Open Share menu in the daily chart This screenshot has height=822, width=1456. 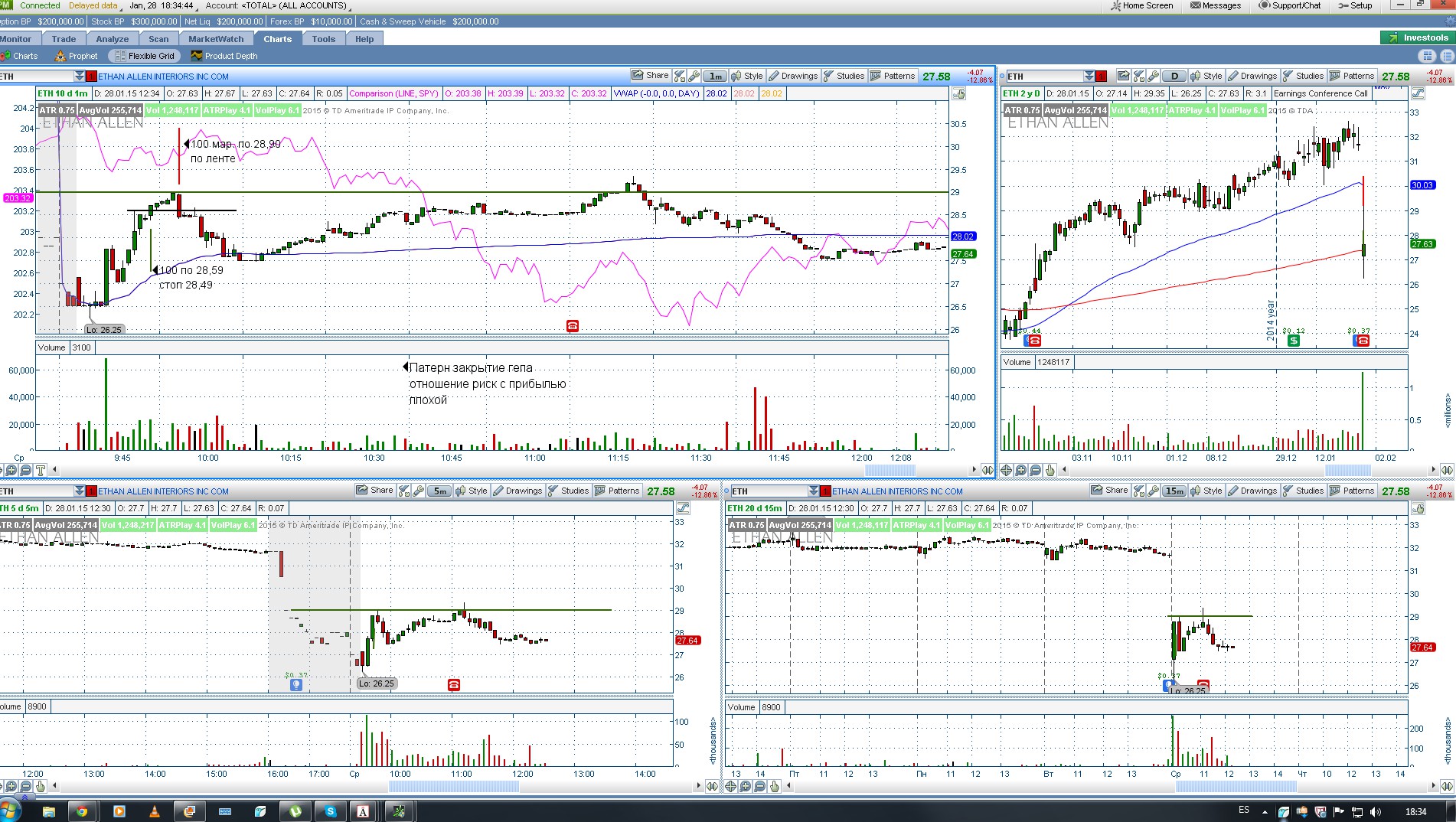[1123, 76]
